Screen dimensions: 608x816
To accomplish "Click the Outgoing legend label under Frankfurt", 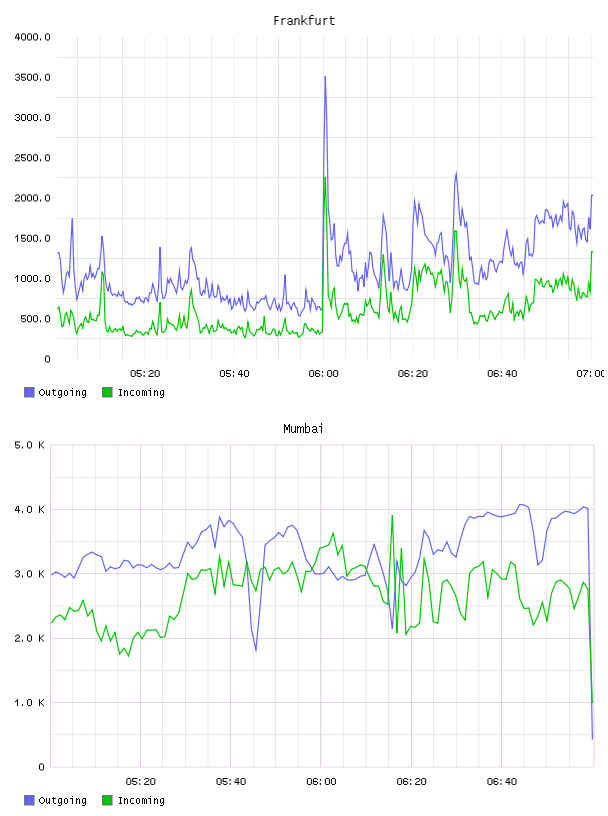I will 62,393.
